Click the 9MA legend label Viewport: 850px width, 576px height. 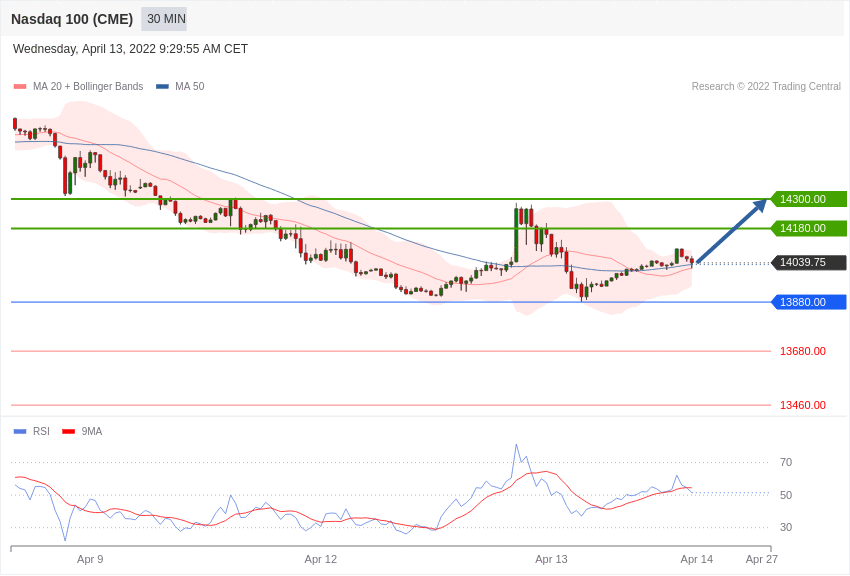click(92, 432)
